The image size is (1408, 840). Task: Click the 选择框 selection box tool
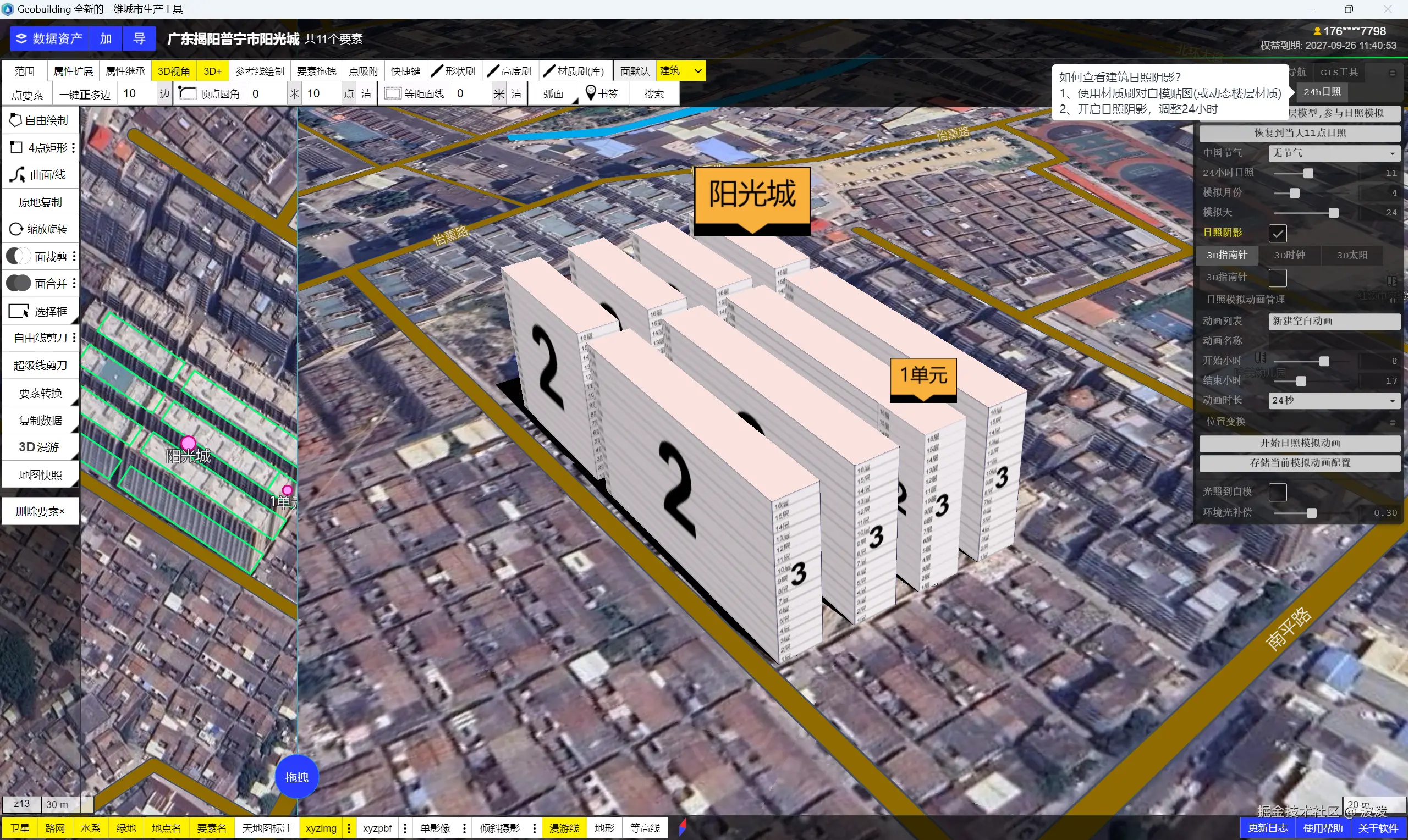click(x=40, y=311)
